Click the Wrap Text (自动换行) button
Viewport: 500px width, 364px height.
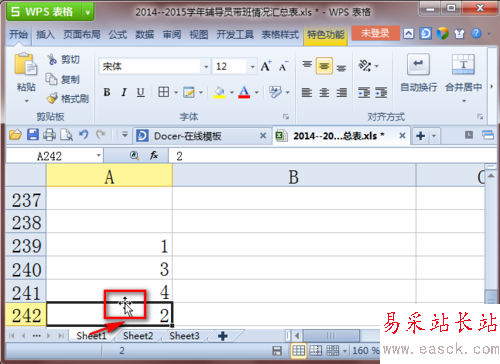point(418,73)
